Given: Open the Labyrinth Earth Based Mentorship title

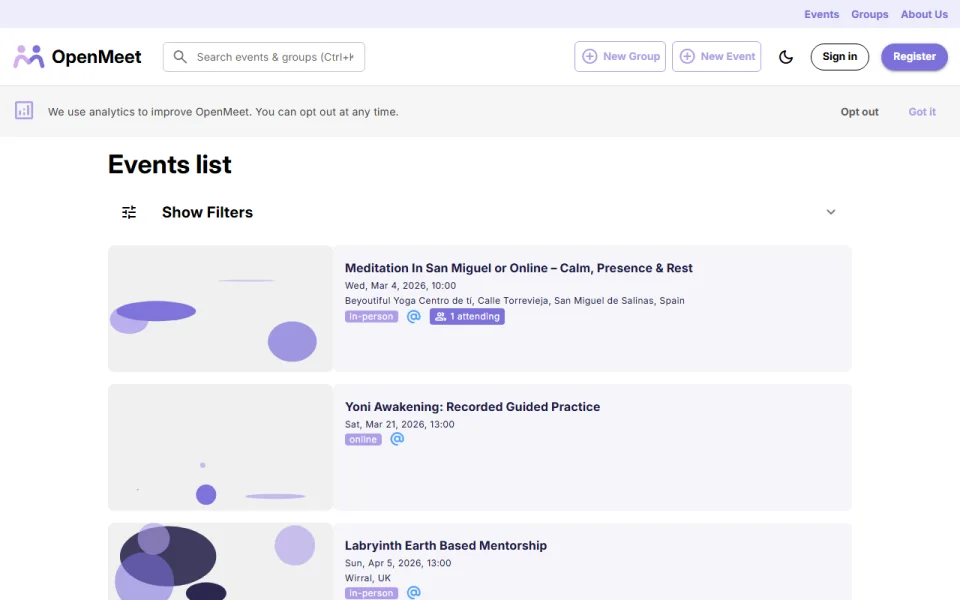Looking at the screenshot, I should 446,546.
